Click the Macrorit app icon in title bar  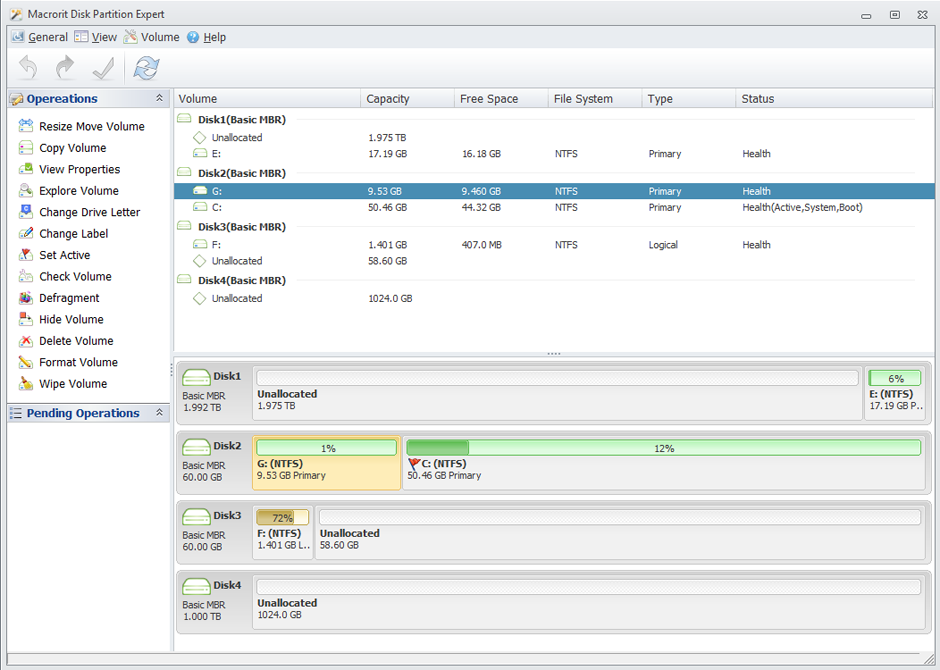click(16, 14)
